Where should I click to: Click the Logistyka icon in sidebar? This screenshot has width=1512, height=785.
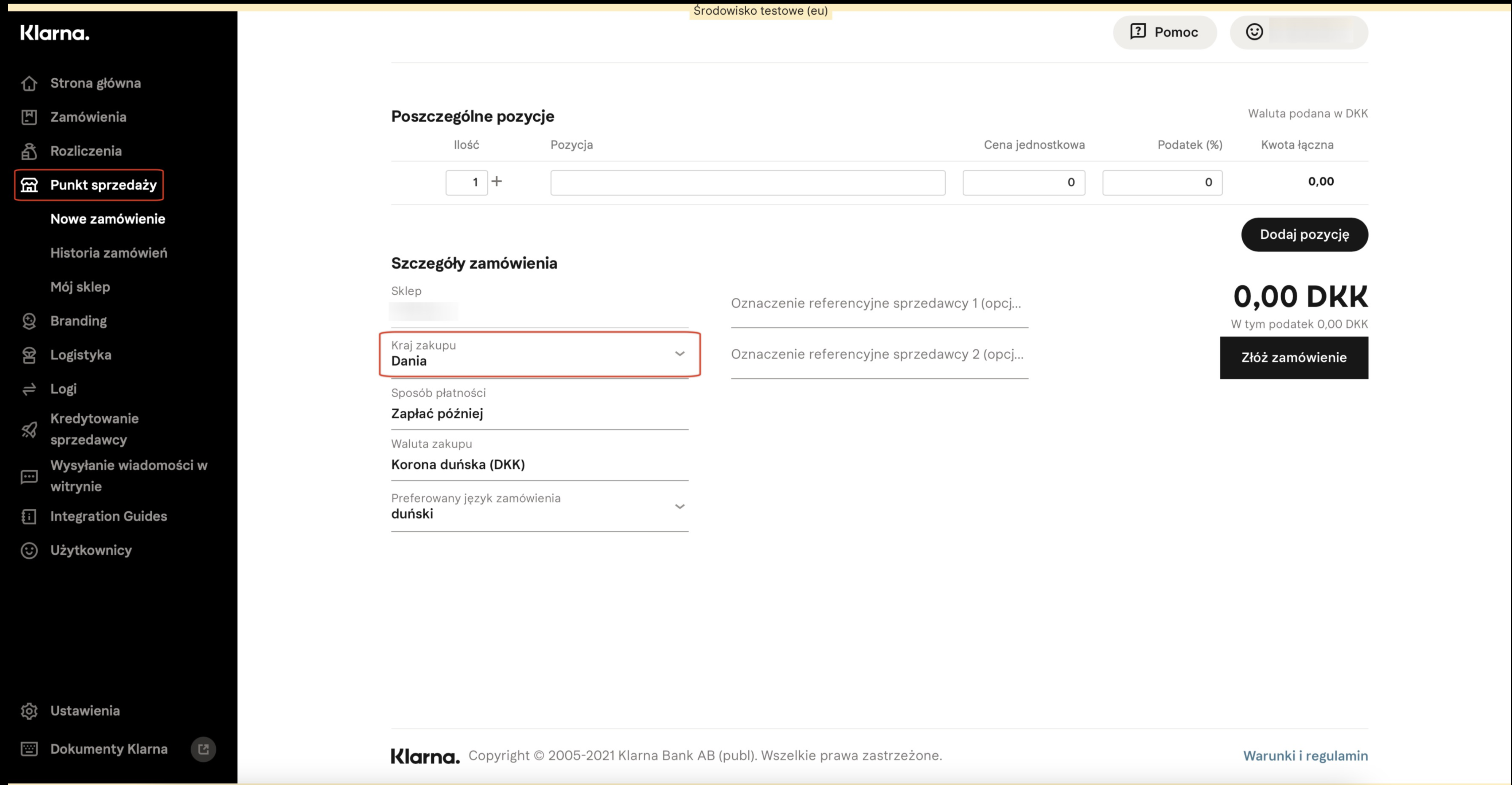pyautogui.click(x=29, y=355)
